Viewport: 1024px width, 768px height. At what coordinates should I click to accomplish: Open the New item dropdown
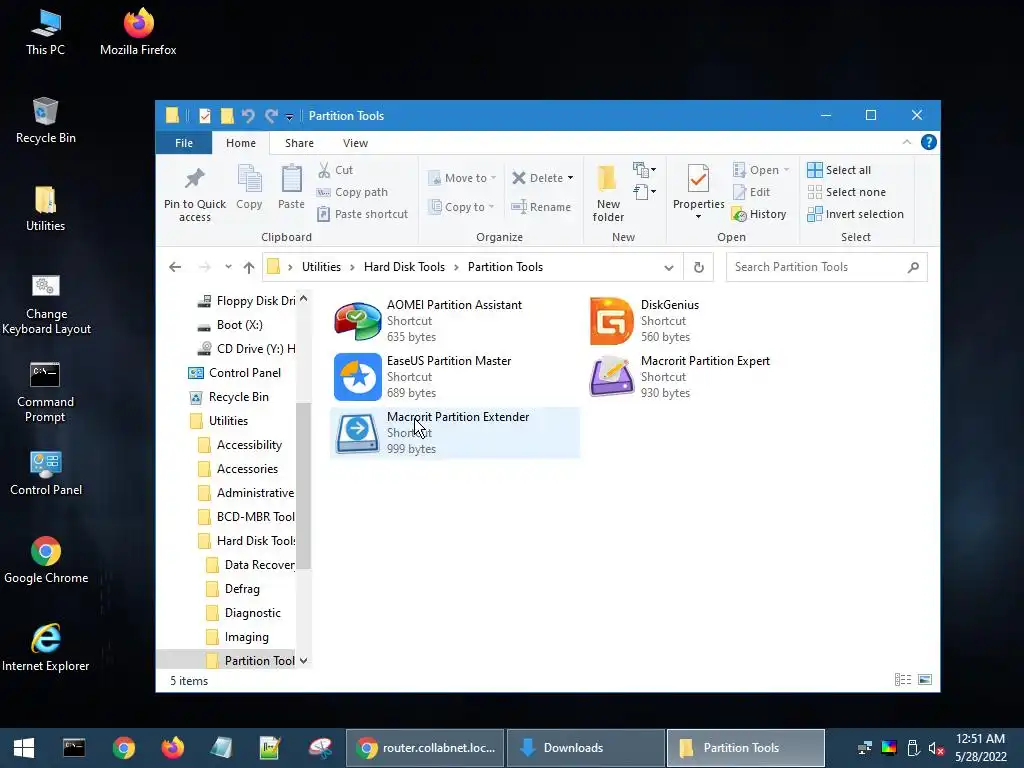coord(645,170)
